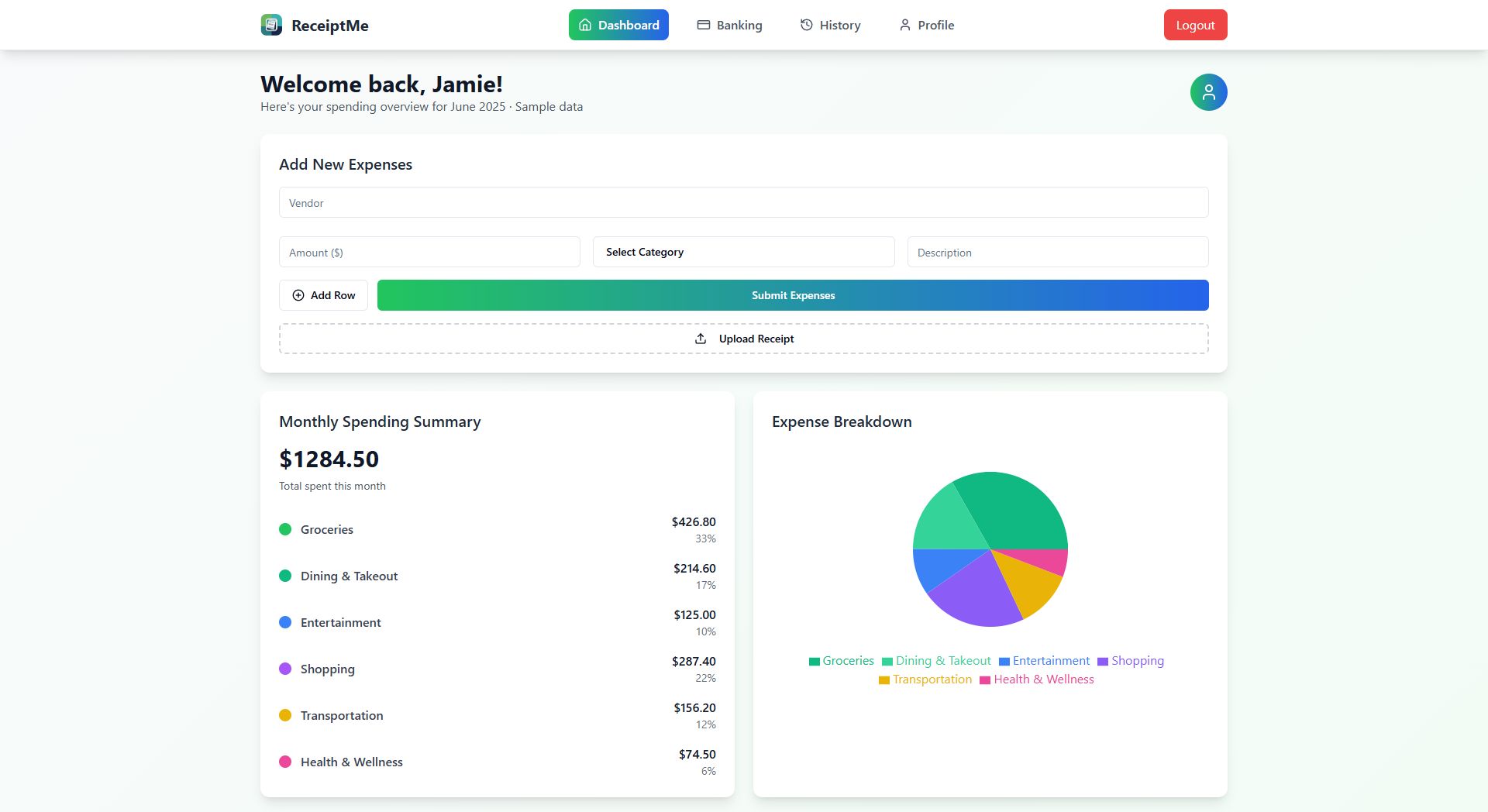Viewport: 1488px width, 812px height.
Task: Click the green Groceries color dot
Action: click(x=285, y=529)
